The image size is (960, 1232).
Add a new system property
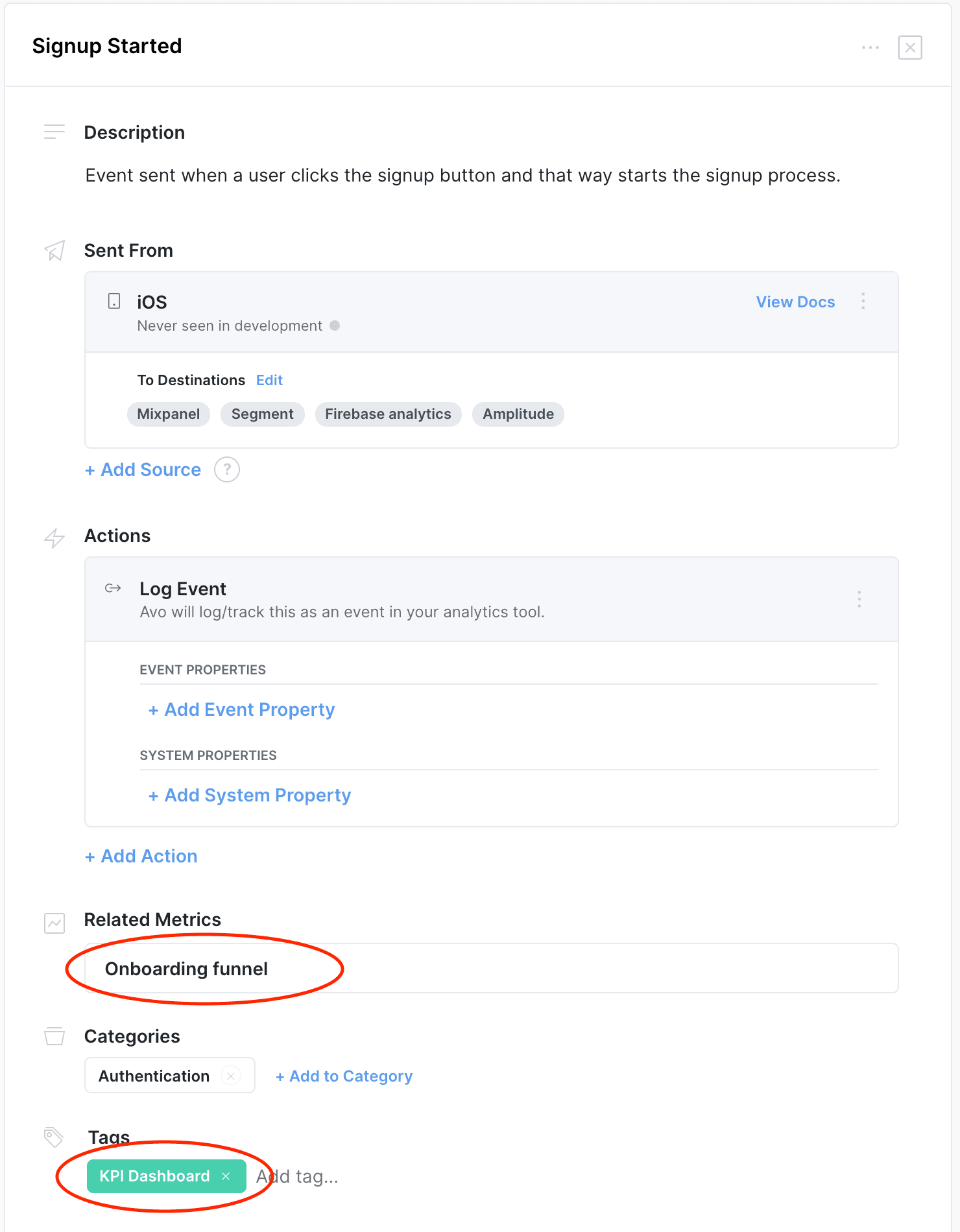pos(250,796)
